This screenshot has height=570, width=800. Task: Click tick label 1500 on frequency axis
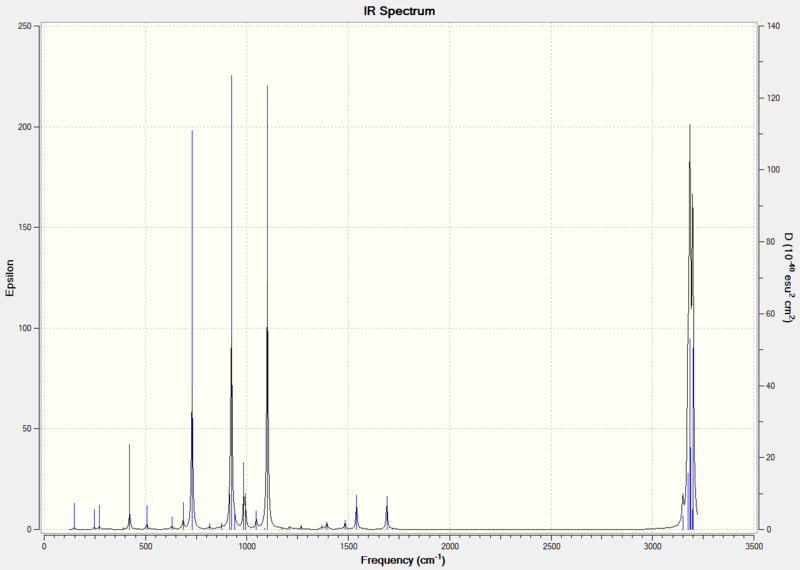click(x=348, y=547)
